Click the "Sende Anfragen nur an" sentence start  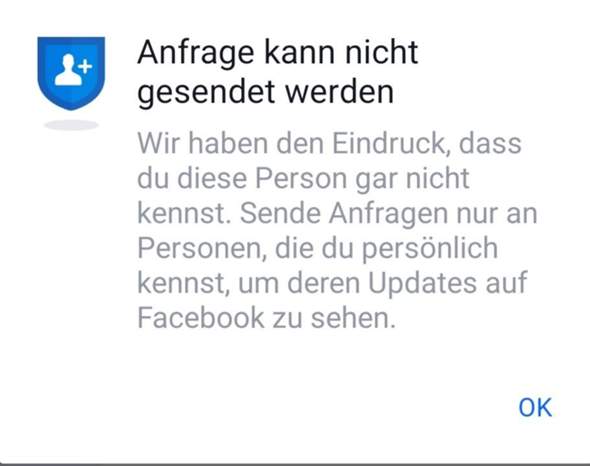click(x=389, y=213)
